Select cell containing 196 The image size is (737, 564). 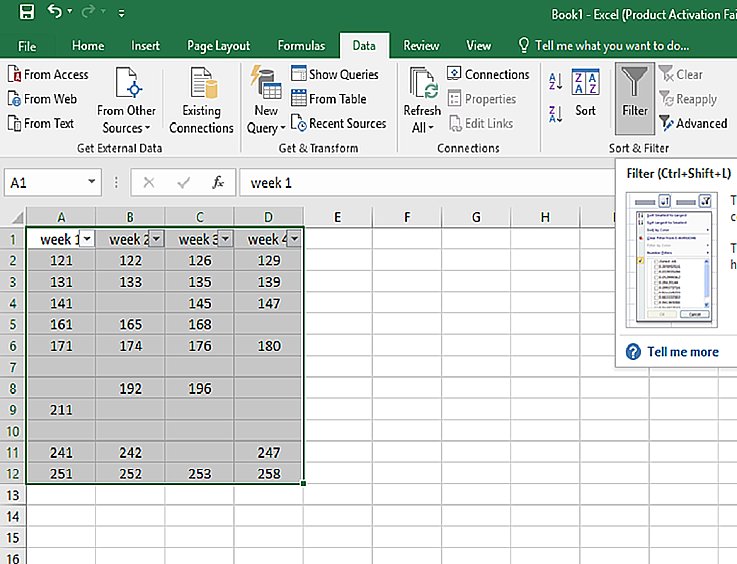tap(199, 389)
